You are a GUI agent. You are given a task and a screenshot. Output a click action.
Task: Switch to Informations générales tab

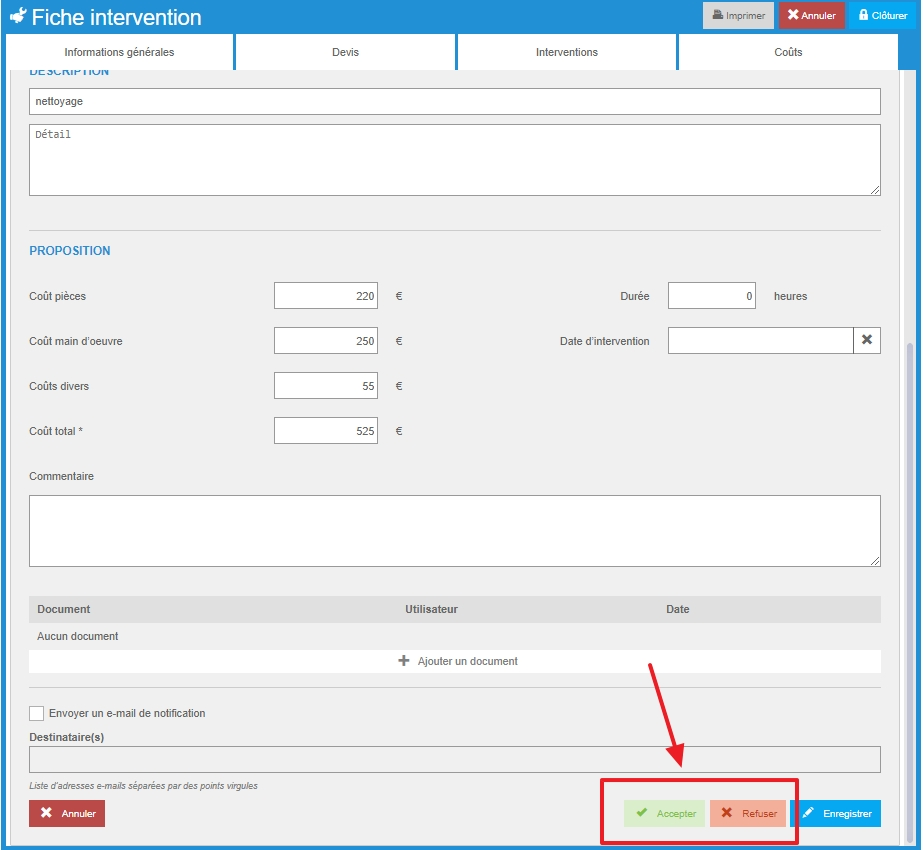(119, 52)
